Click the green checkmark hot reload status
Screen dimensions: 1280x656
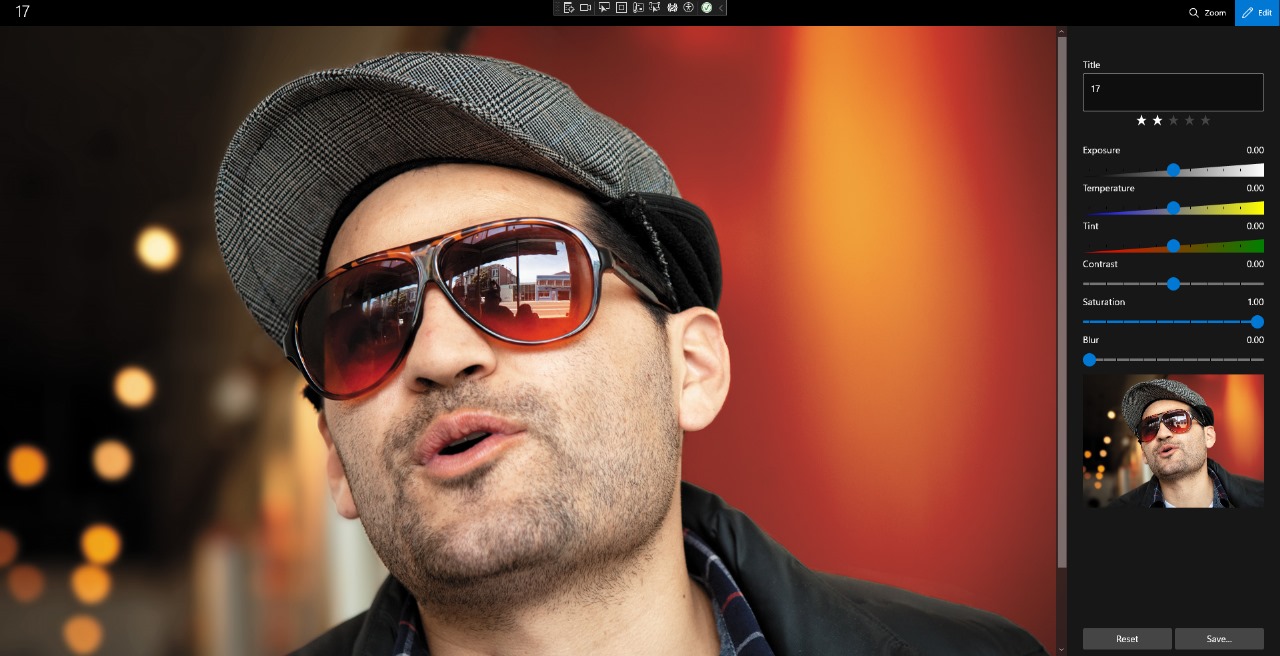point(706,7)
